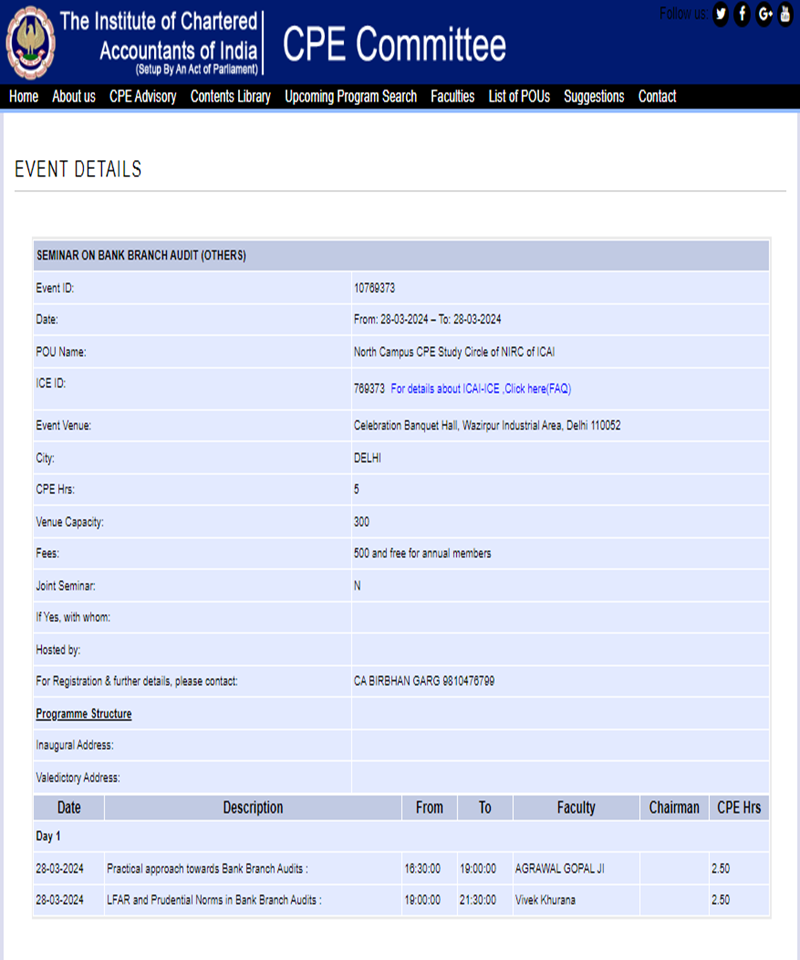Open the List of POUs menu
The height and width of the screenshot is (960, 800).
tap(519, 97)
